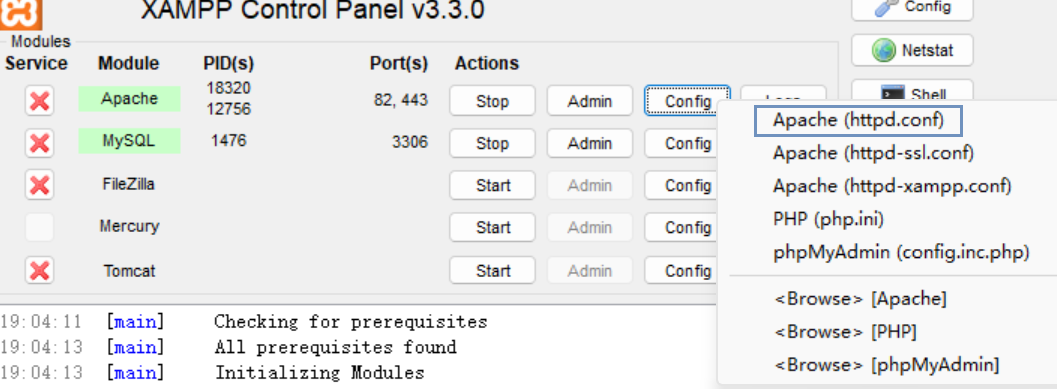This screenshot has width=1057, height=389.
Task: Select PHP (php.ini) menu entry
Action: (828, 219)
